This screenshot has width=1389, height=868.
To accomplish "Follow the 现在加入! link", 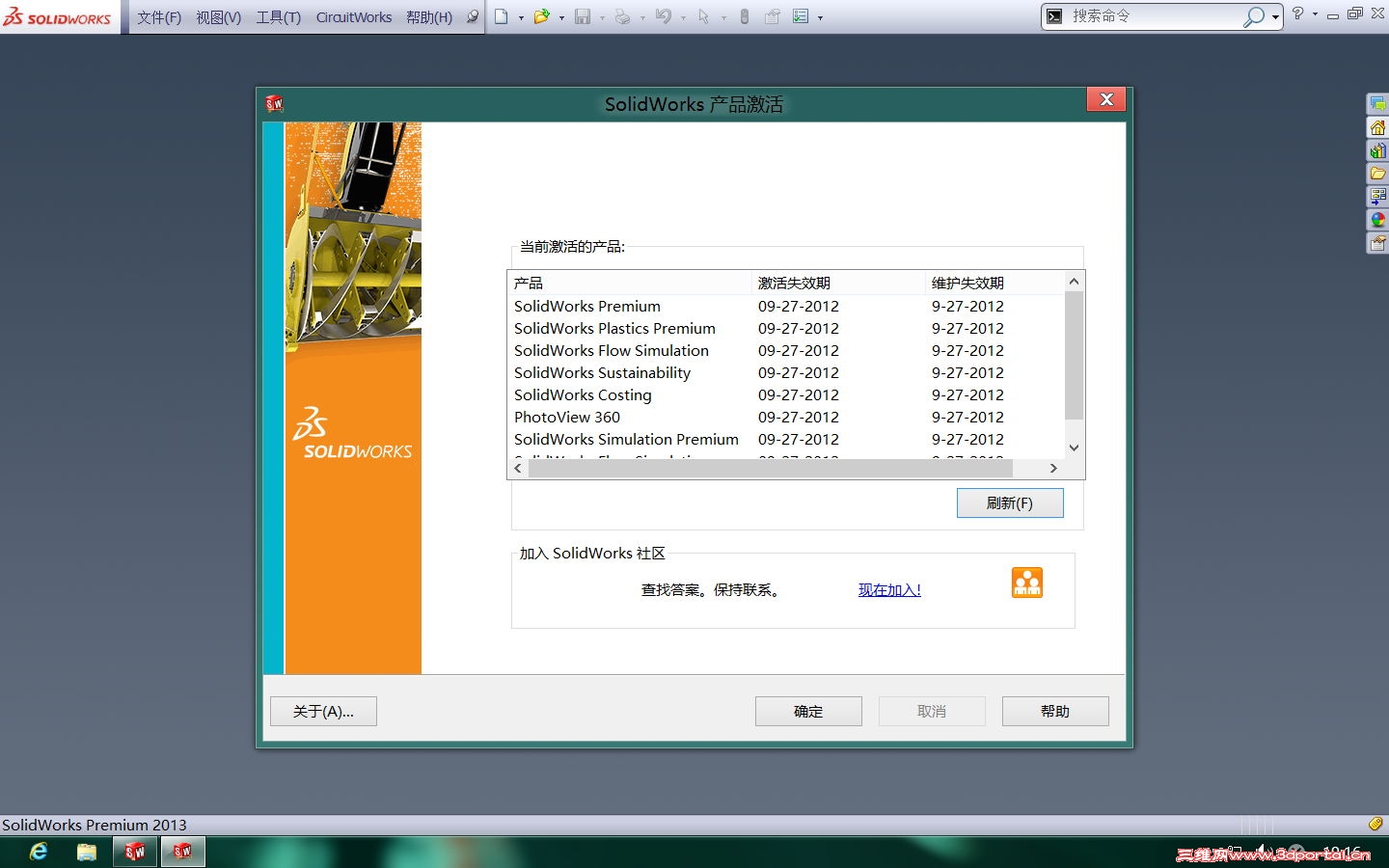I will (889, 590).
